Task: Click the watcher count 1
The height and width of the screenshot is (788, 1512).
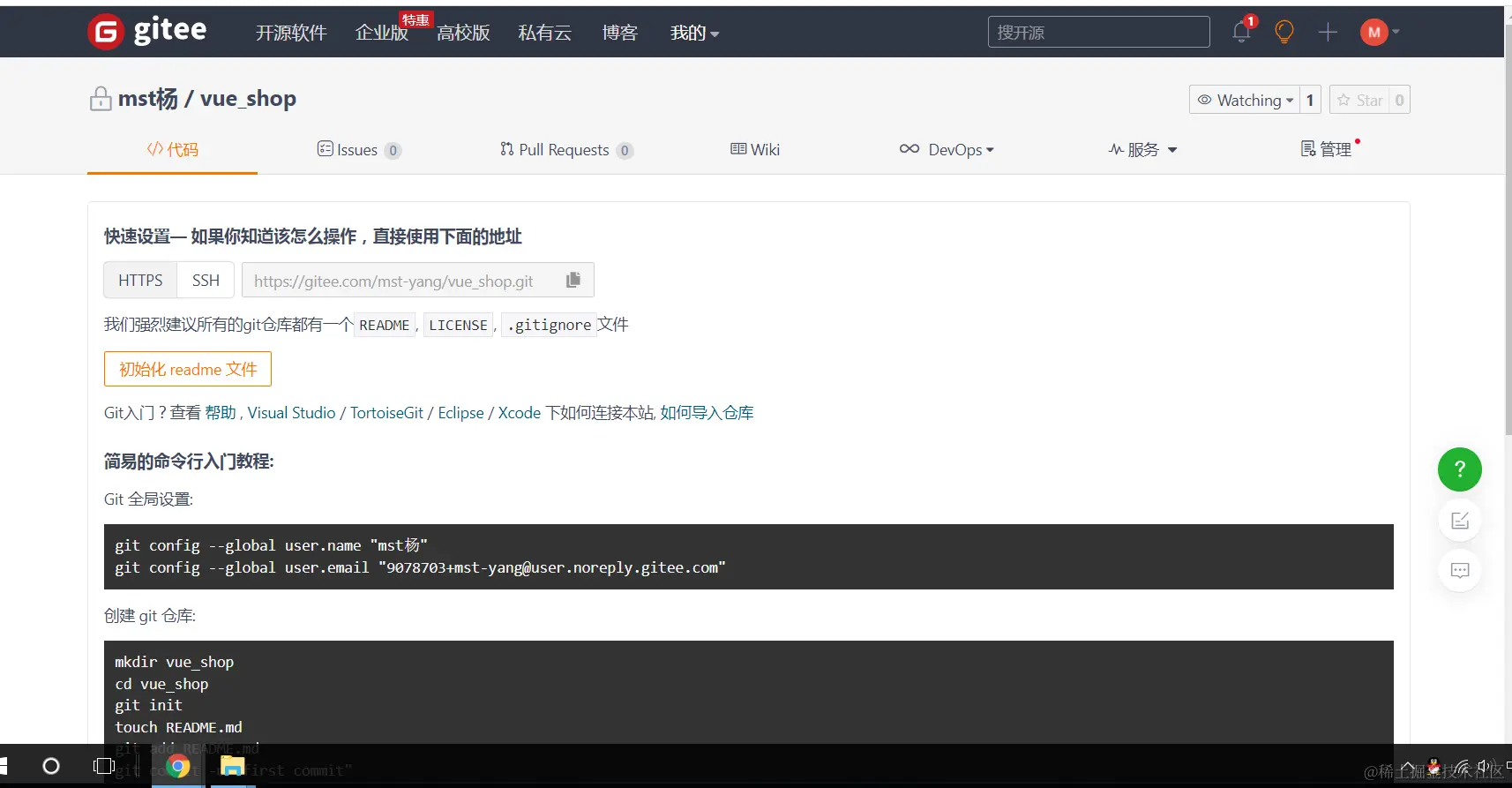Action: (x=1310, y=100)
